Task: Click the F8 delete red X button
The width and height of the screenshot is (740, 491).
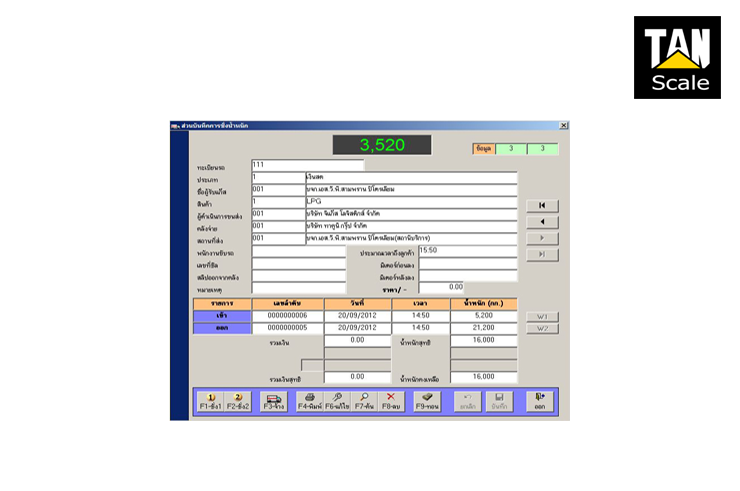Action: pos(391,401)
